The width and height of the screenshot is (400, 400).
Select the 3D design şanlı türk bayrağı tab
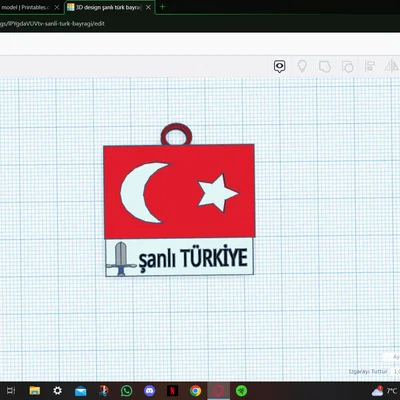click(108, 7)
